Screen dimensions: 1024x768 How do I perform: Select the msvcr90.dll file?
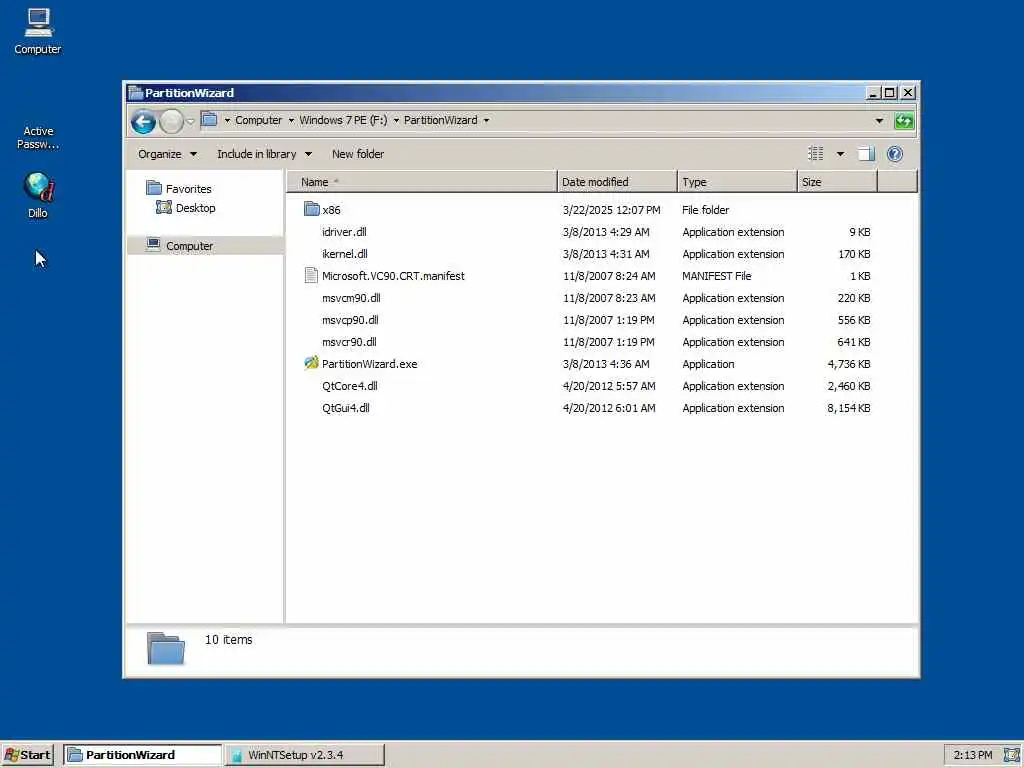point(349,342)
